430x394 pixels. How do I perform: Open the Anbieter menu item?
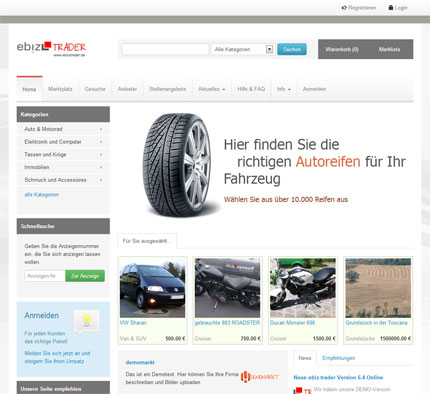pos(127,89)
